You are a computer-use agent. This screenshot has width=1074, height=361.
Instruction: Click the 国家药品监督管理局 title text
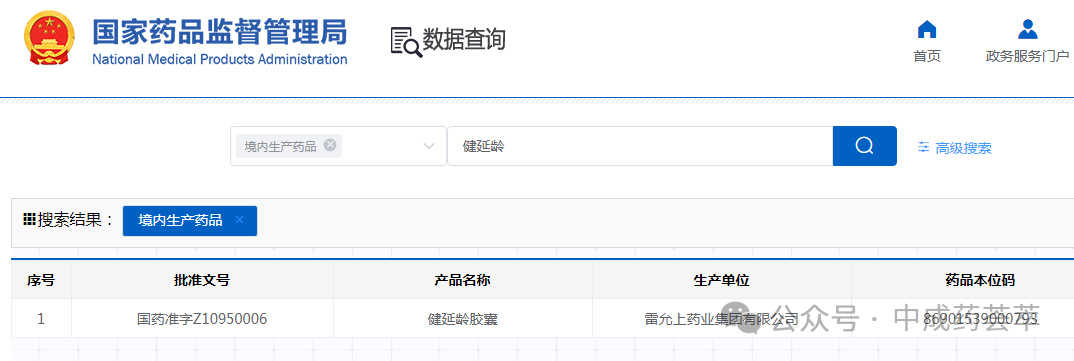coord(219,32)
